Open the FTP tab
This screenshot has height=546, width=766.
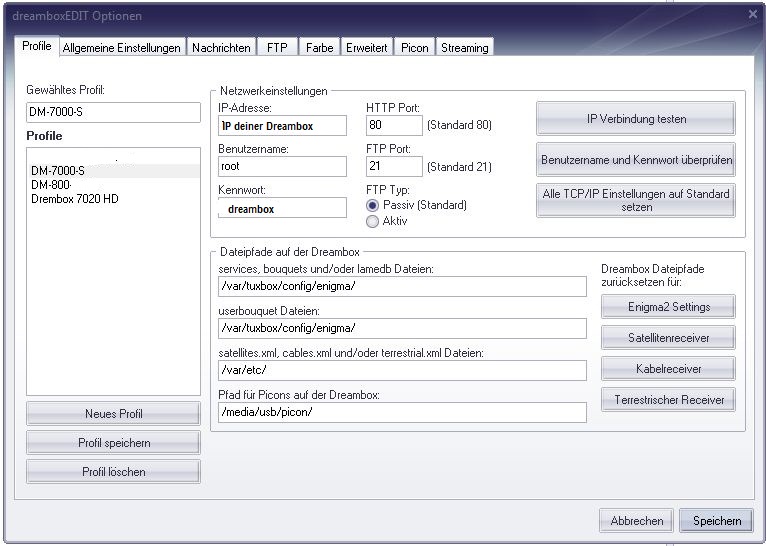pyautogui.click(x=276, y=47)
